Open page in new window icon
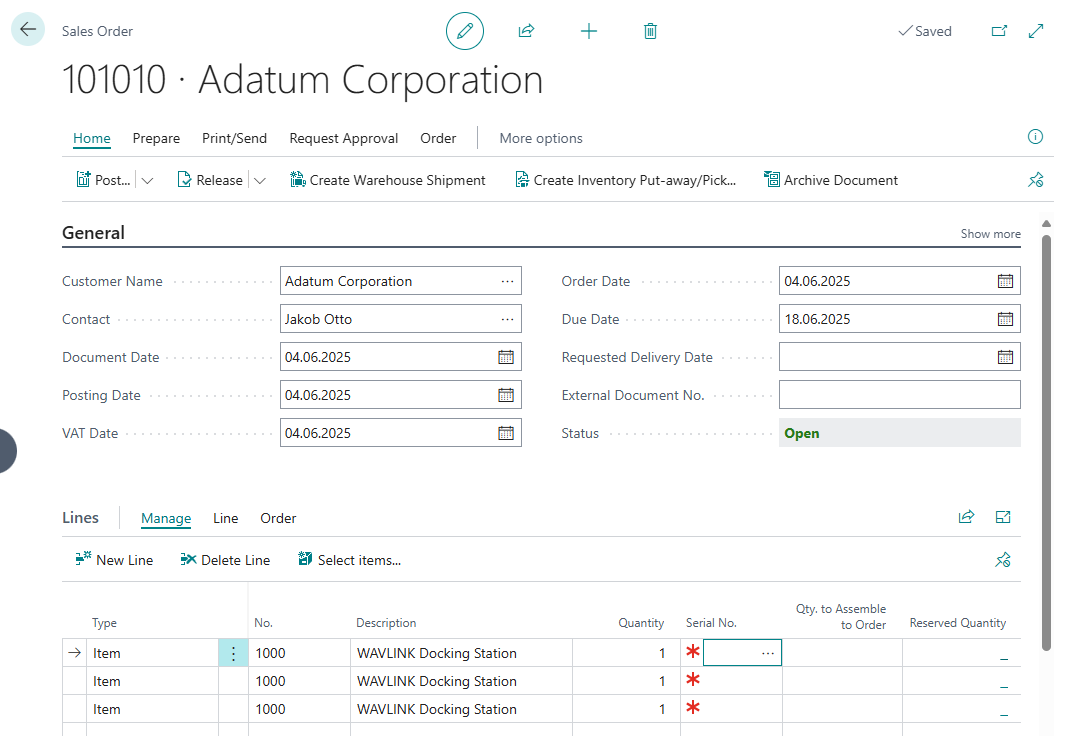 coord(999,31)
